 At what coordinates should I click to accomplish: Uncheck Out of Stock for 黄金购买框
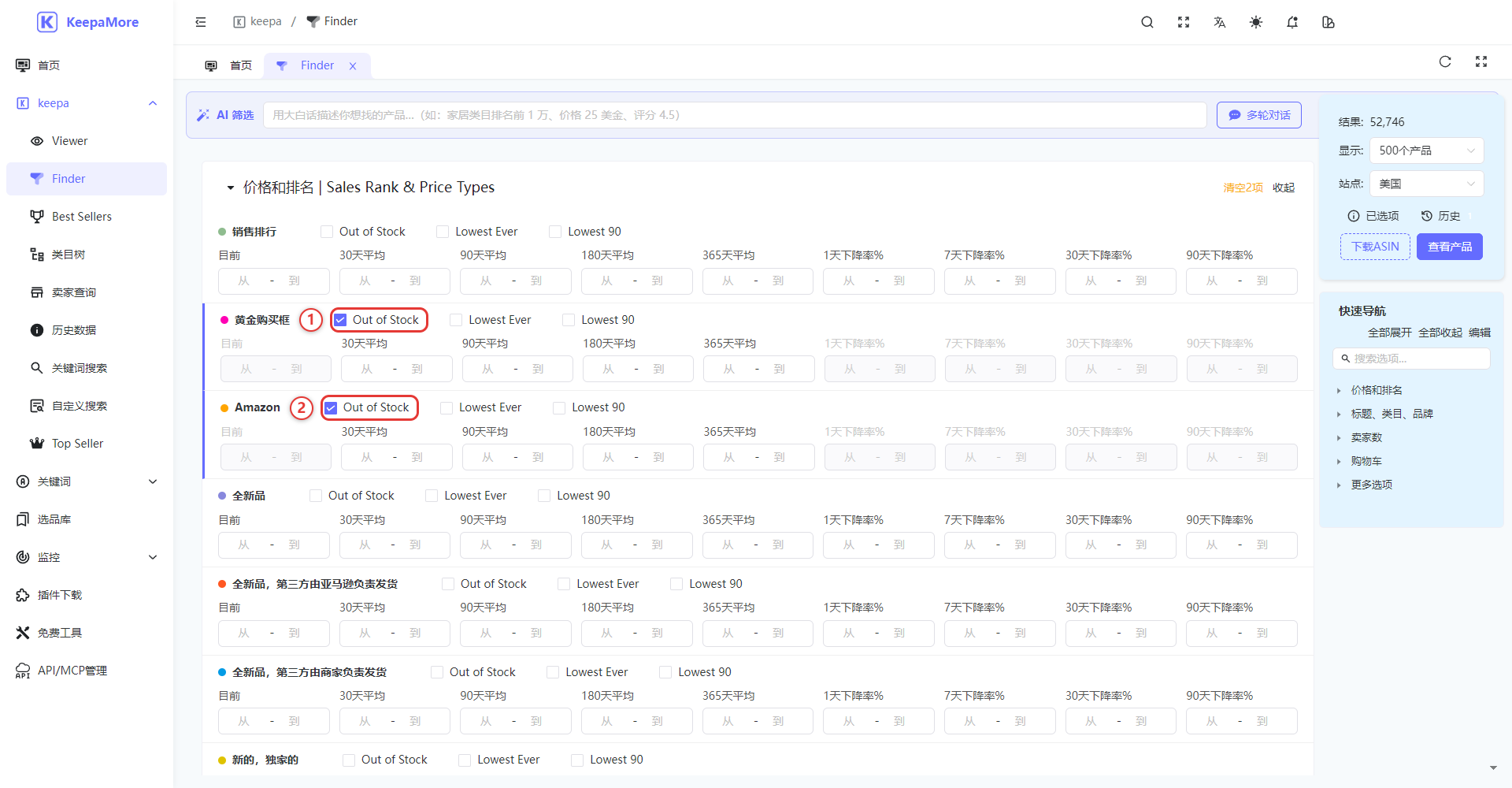(x=341, y=320)
